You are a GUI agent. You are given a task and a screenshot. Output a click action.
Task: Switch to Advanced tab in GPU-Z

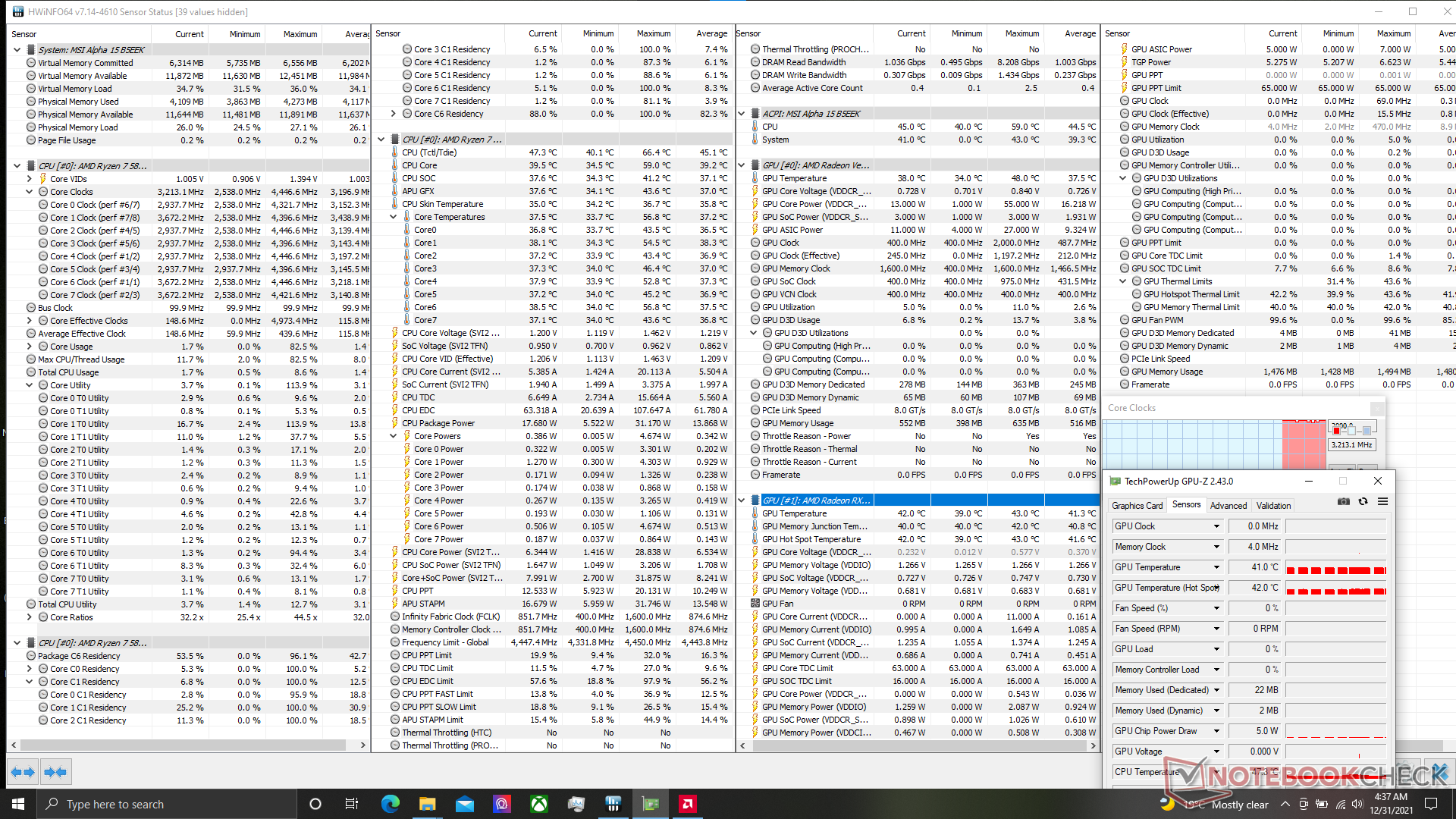point(1228,506)
